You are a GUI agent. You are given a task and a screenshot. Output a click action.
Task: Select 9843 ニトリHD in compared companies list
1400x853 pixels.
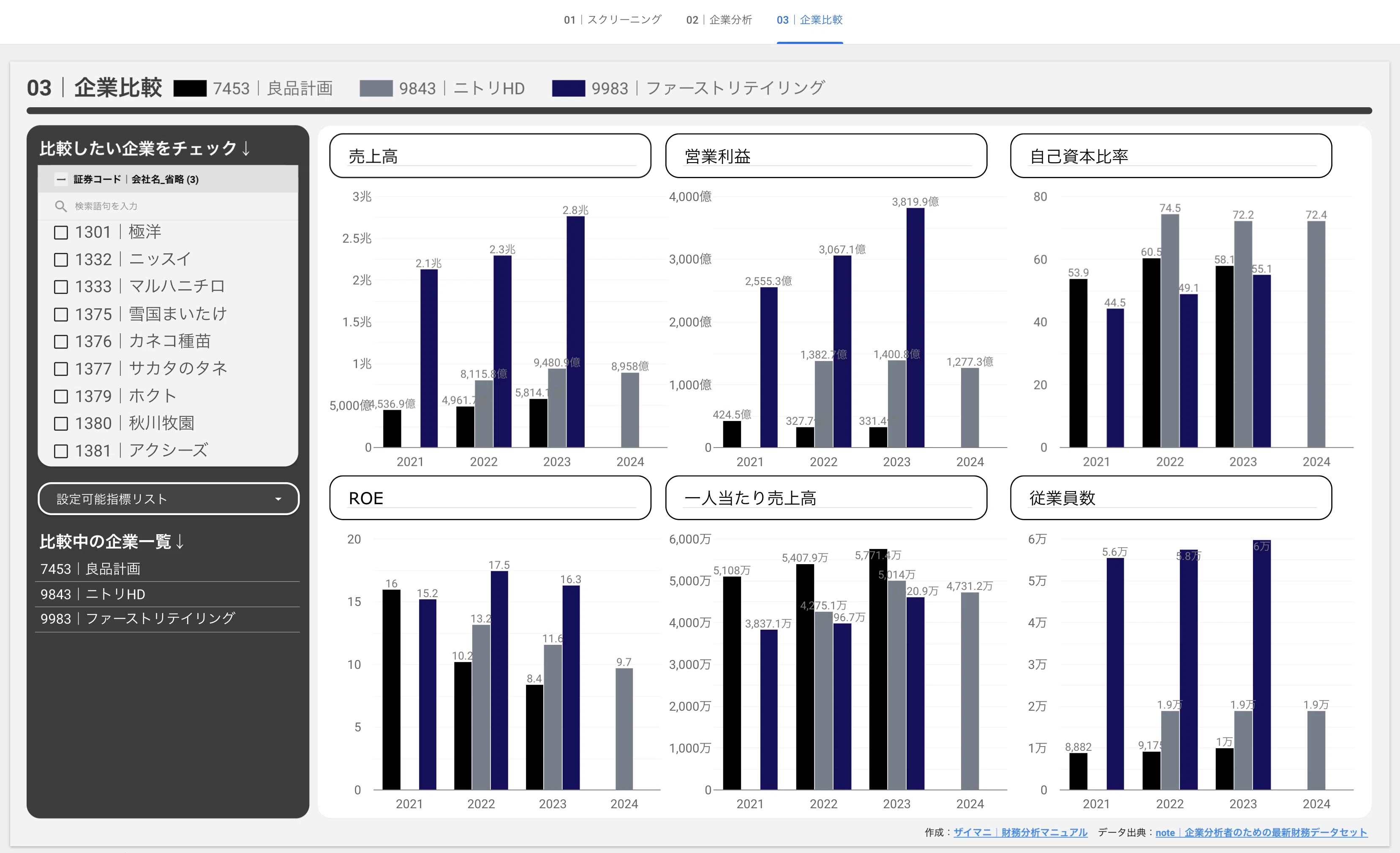[167, 594]
